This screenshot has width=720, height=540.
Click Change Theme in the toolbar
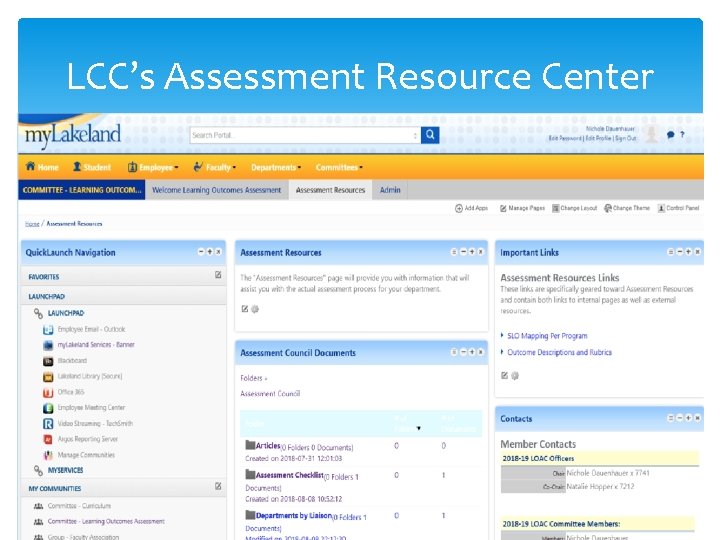click(x=627, y=208)
